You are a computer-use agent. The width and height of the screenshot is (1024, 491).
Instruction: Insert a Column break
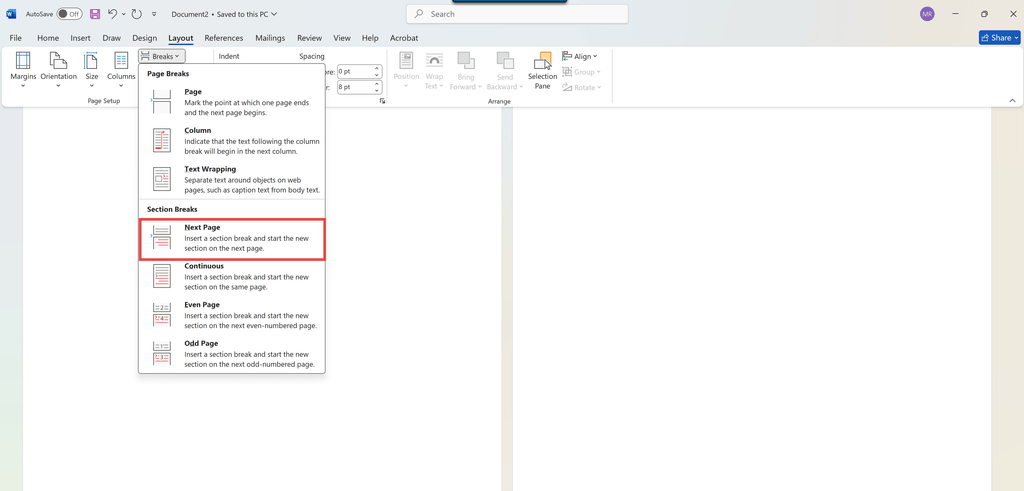click(232, 140)
